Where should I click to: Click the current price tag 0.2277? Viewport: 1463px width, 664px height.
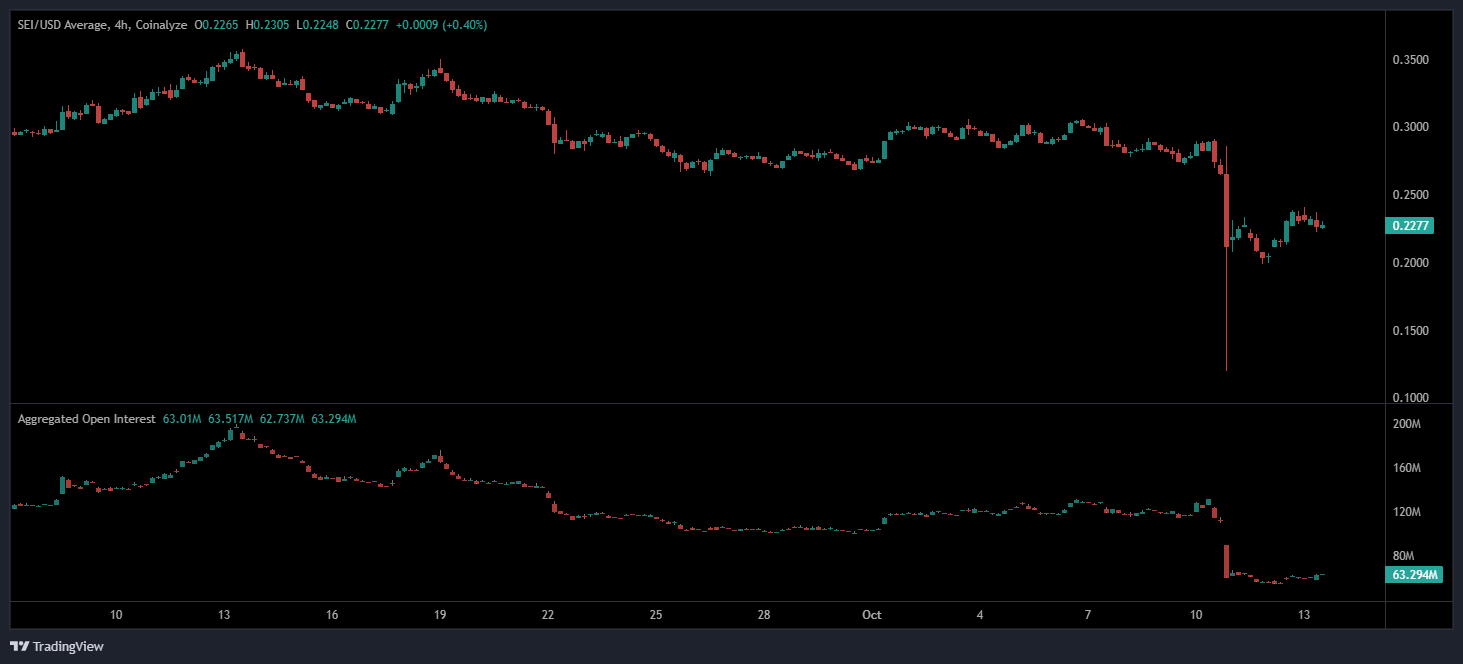tap(1410, 226)
